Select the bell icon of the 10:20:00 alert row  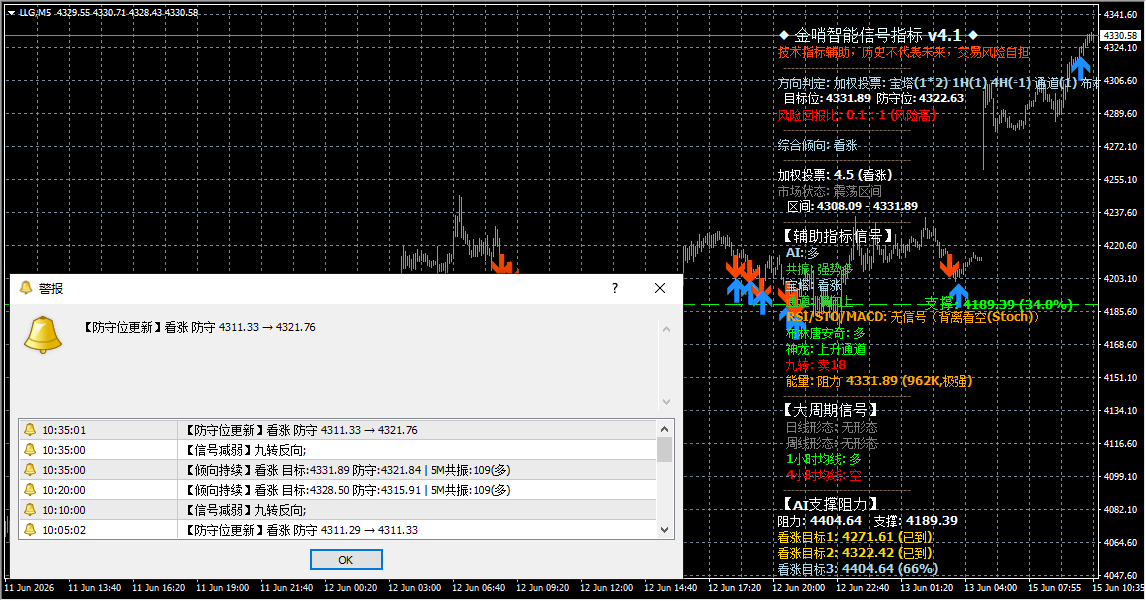click(x=30, y=490)
